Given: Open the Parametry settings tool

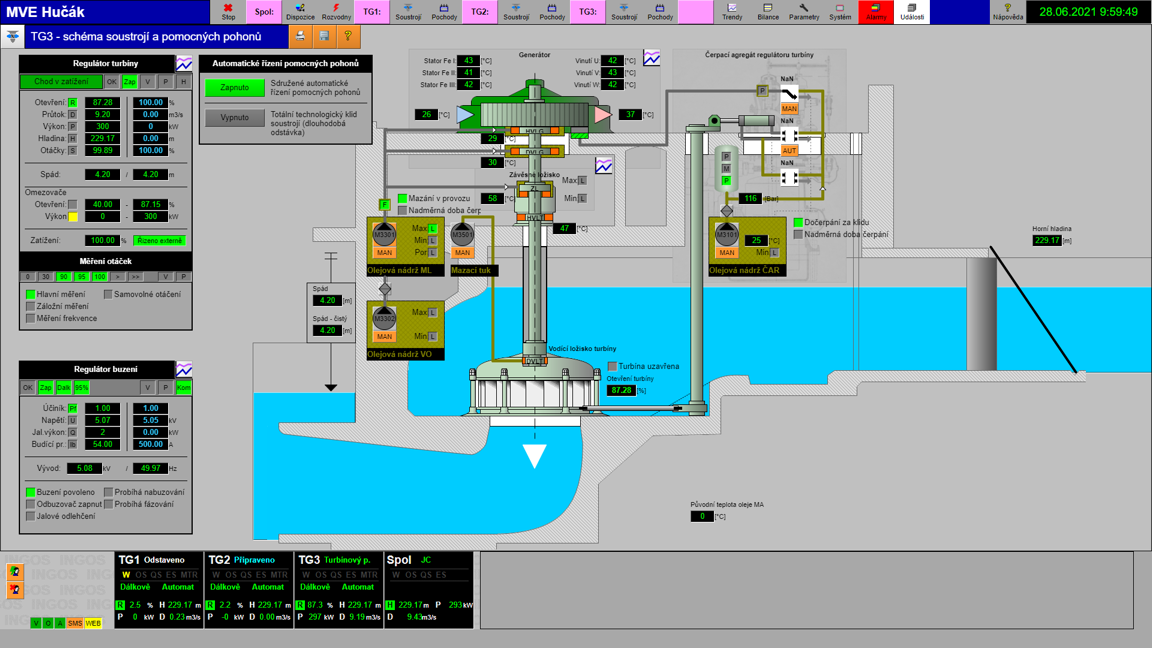Looking at the screenshot, I should coord(804,12).
